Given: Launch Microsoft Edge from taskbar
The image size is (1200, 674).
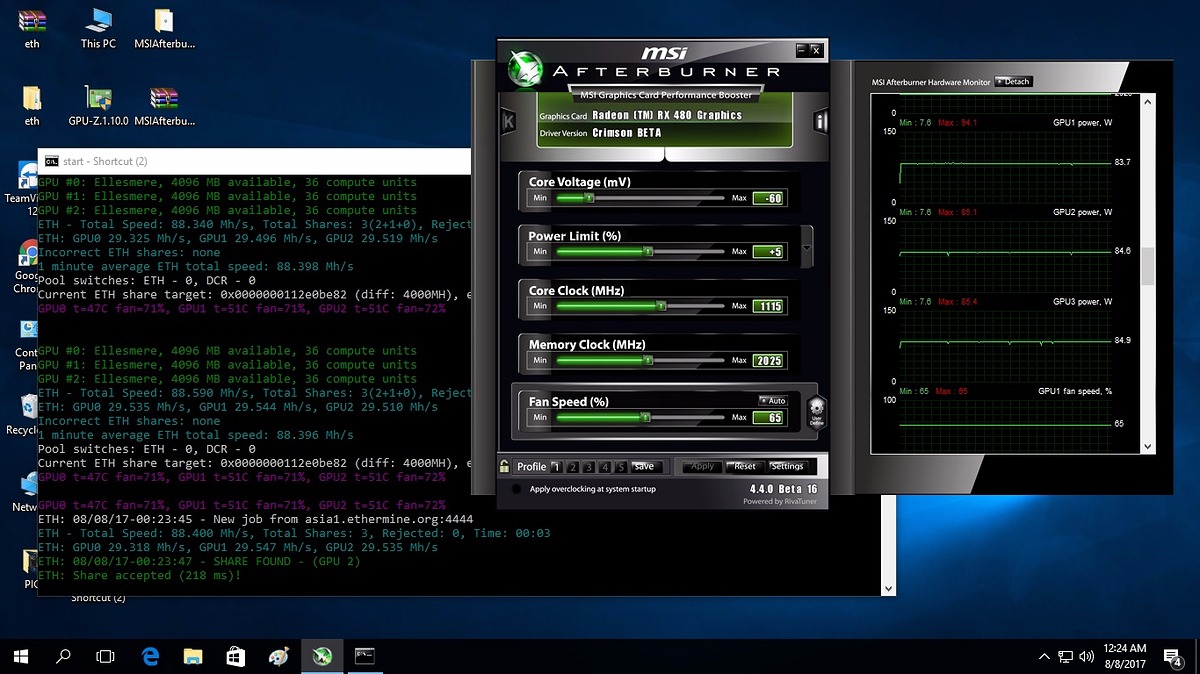Looking at the screenshot, I should (x=151, y=656).
